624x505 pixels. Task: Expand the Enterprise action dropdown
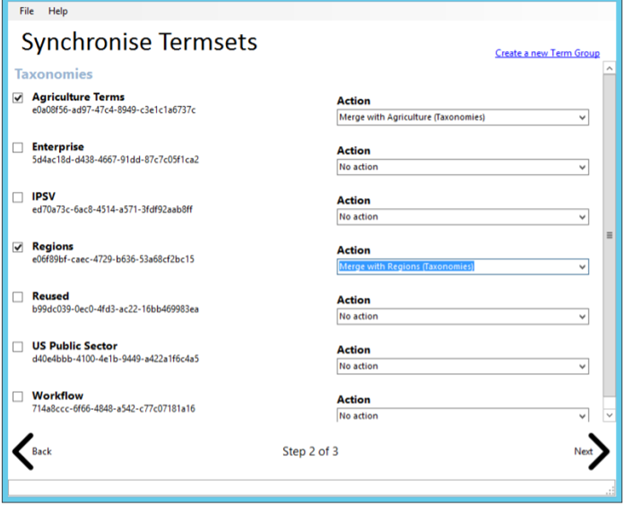pyautogui.click(x=462, y=167)
